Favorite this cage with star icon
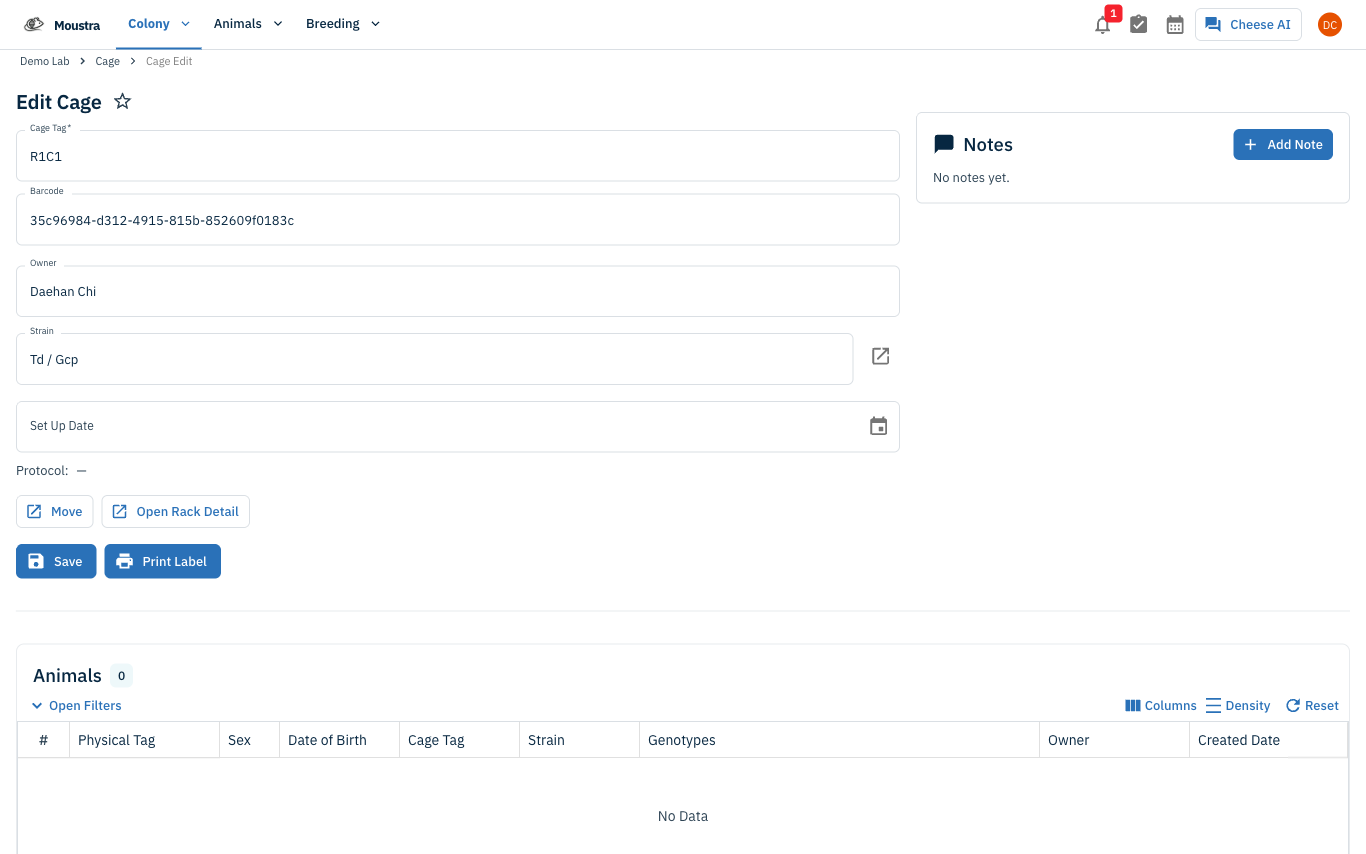This screenshot has width=1366, height=854. point(122,101)
